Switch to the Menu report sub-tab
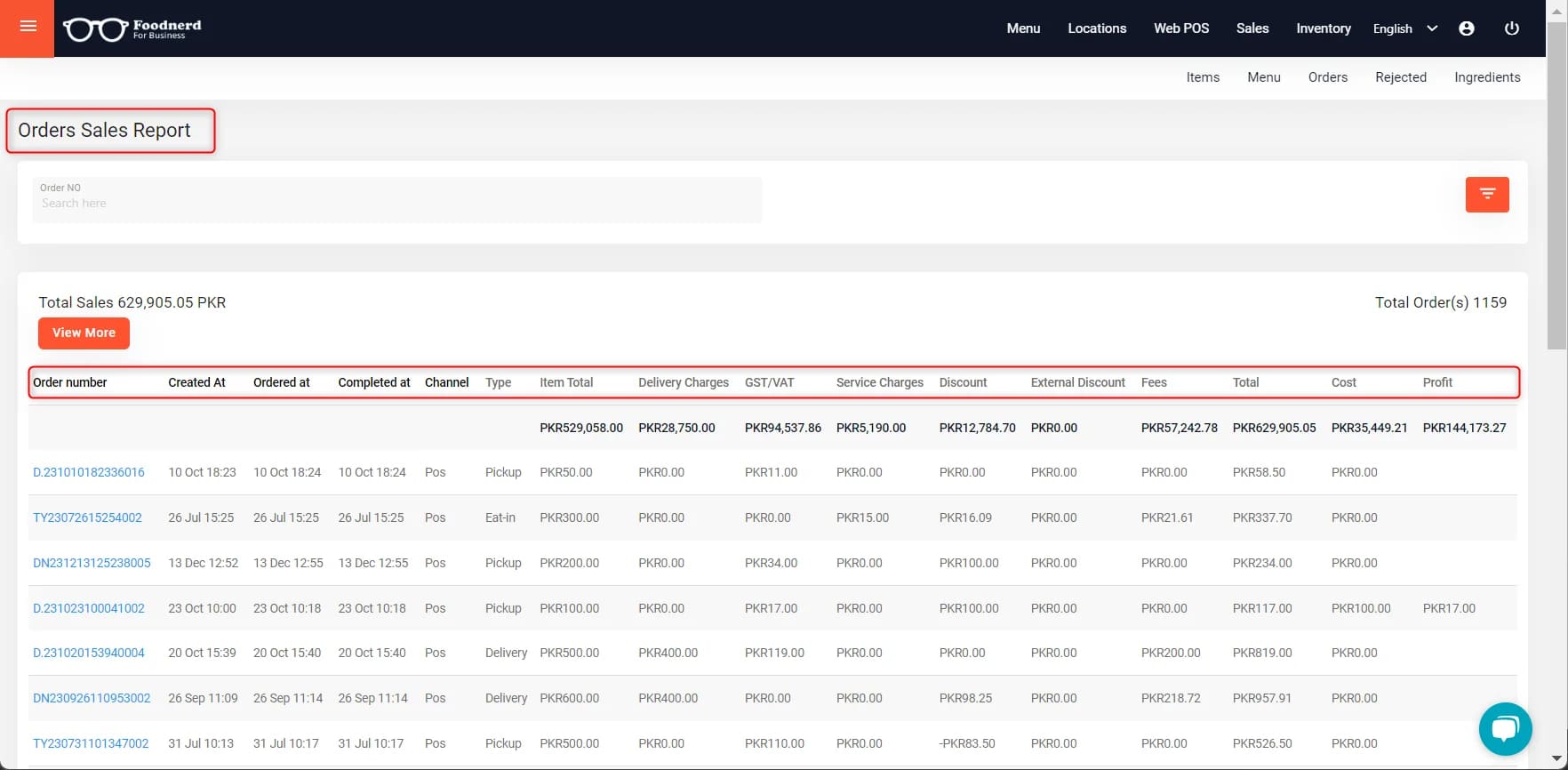This screenshot has height=770, width=1568. [1264, 77]
